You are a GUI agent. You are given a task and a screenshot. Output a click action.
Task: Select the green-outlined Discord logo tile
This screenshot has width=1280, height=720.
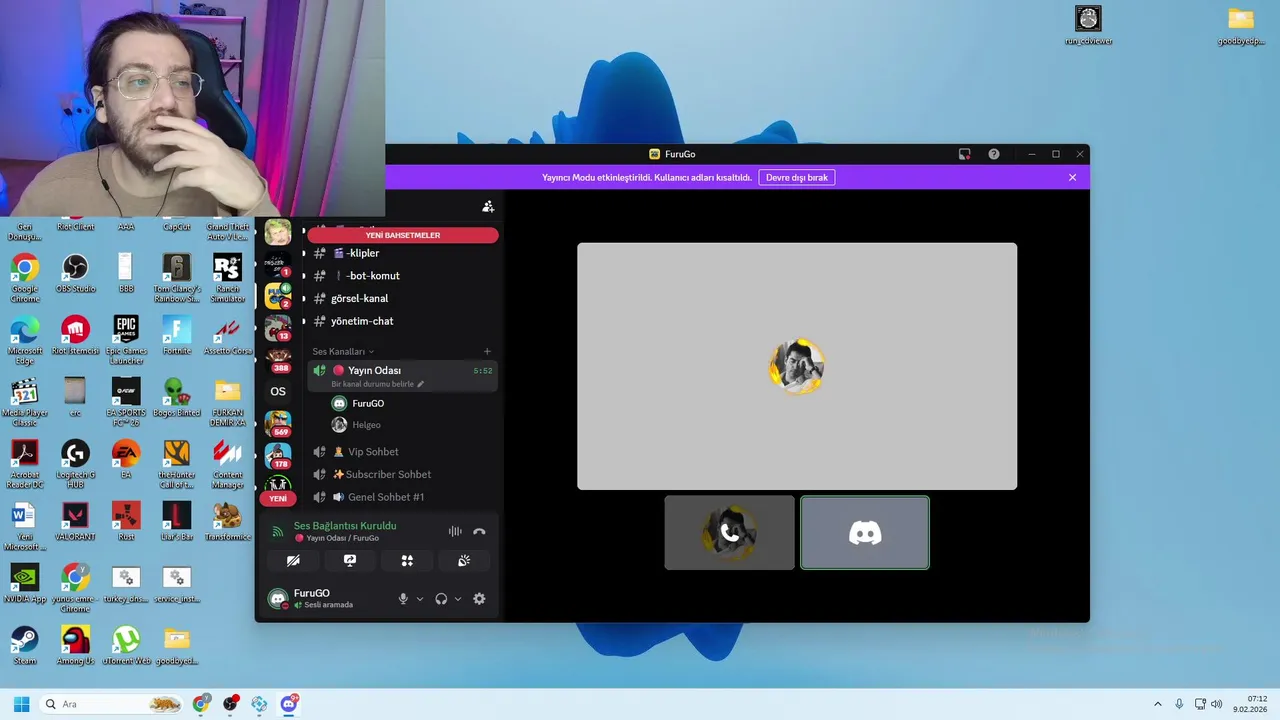coord(865,533)
